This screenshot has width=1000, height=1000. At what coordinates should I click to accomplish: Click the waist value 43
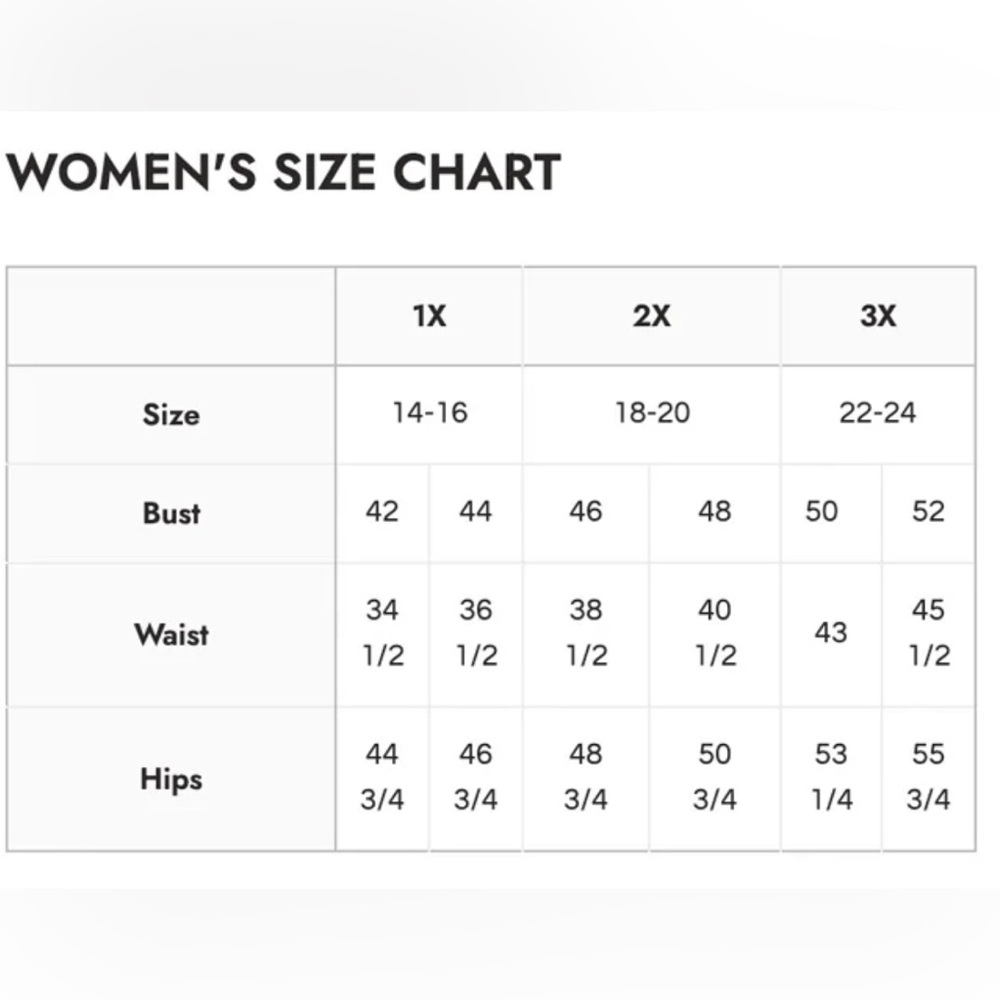830,633
